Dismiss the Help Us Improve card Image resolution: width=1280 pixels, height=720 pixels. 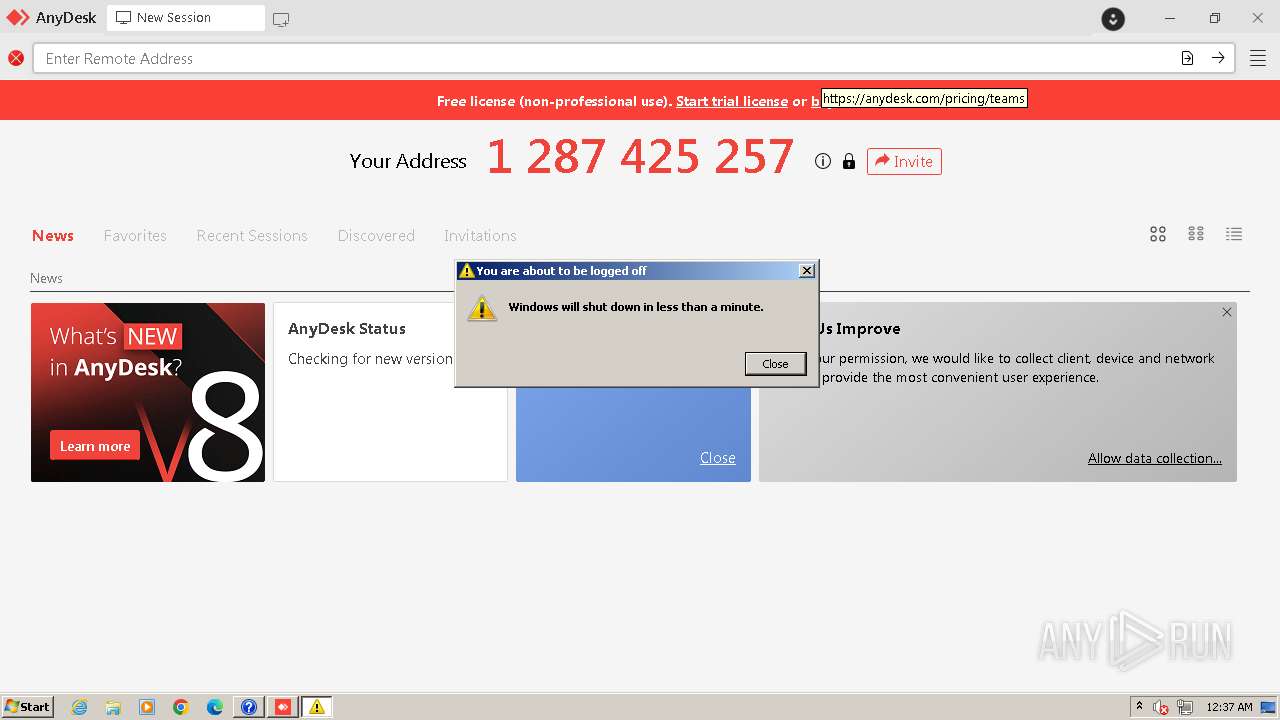click(1227, 312)
